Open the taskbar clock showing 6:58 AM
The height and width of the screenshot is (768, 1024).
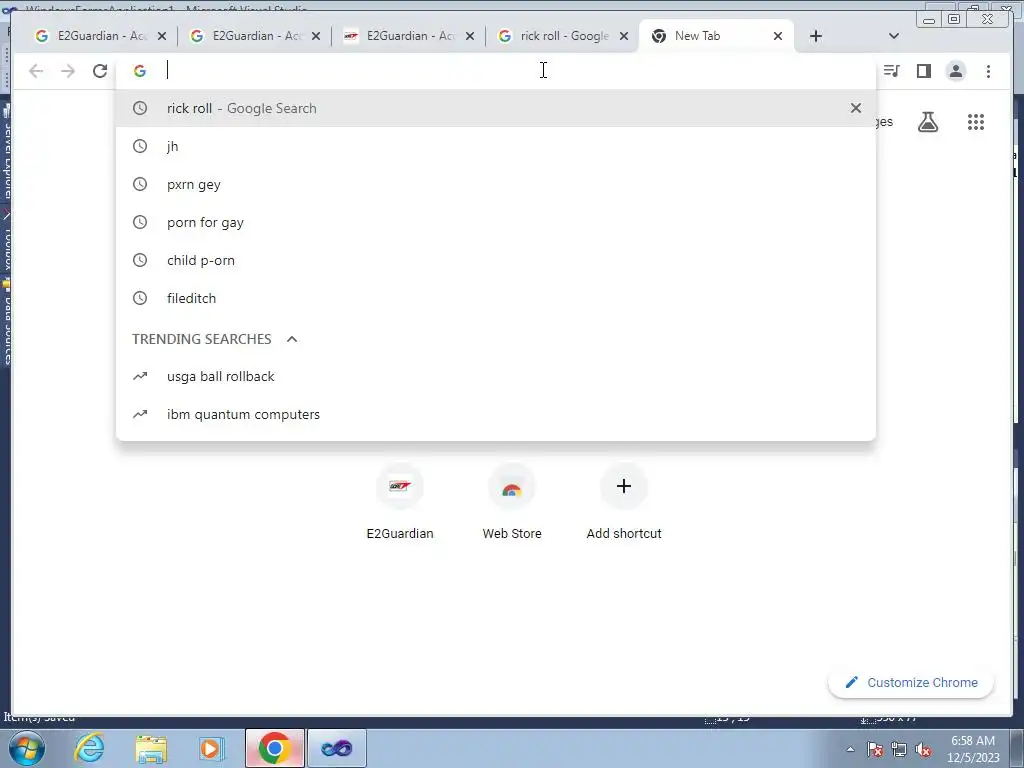tap(973, 749)
